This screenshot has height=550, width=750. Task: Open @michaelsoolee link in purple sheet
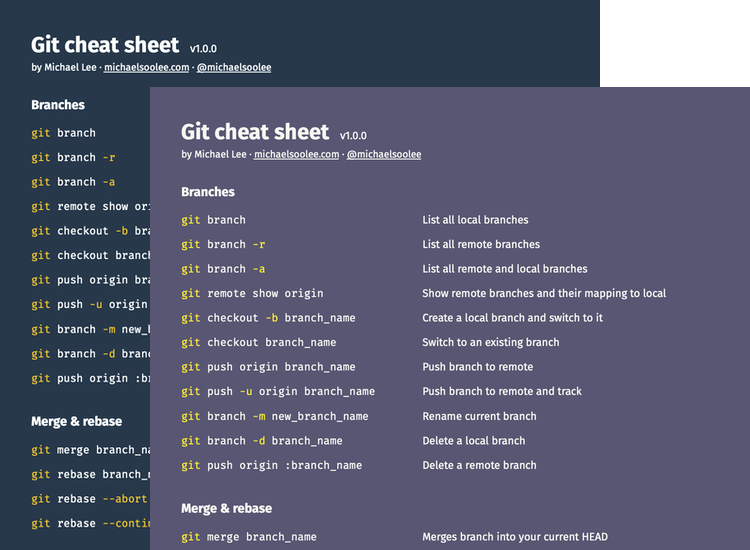click(384, 154)
